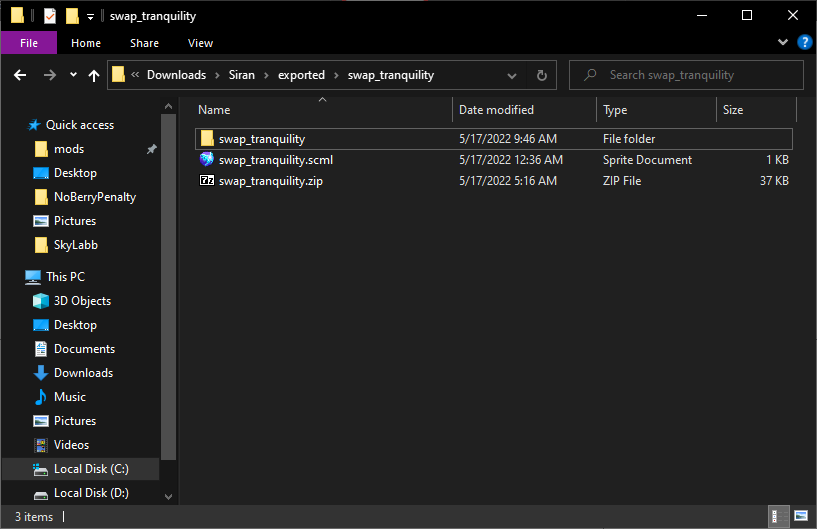The width and height of the screenshot is (817, 529).
Task: Click the Up one level arrow
Action: 94,75
